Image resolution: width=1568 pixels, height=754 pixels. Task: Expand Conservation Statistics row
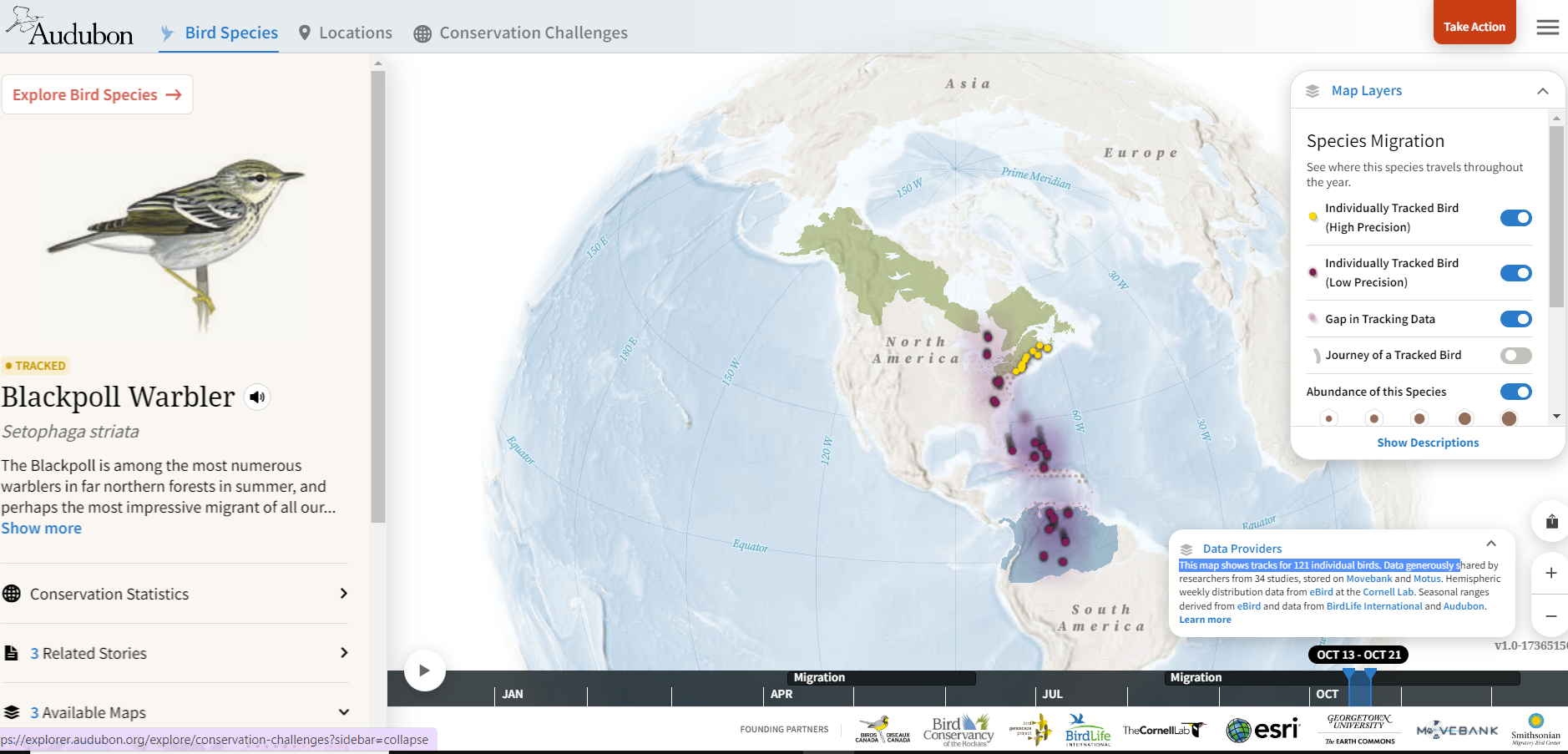coord(175,594)
